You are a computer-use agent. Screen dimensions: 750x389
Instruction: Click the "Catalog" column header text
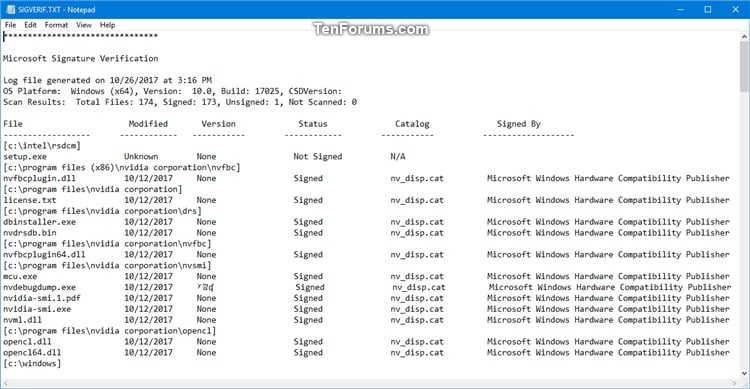[412, 124]
